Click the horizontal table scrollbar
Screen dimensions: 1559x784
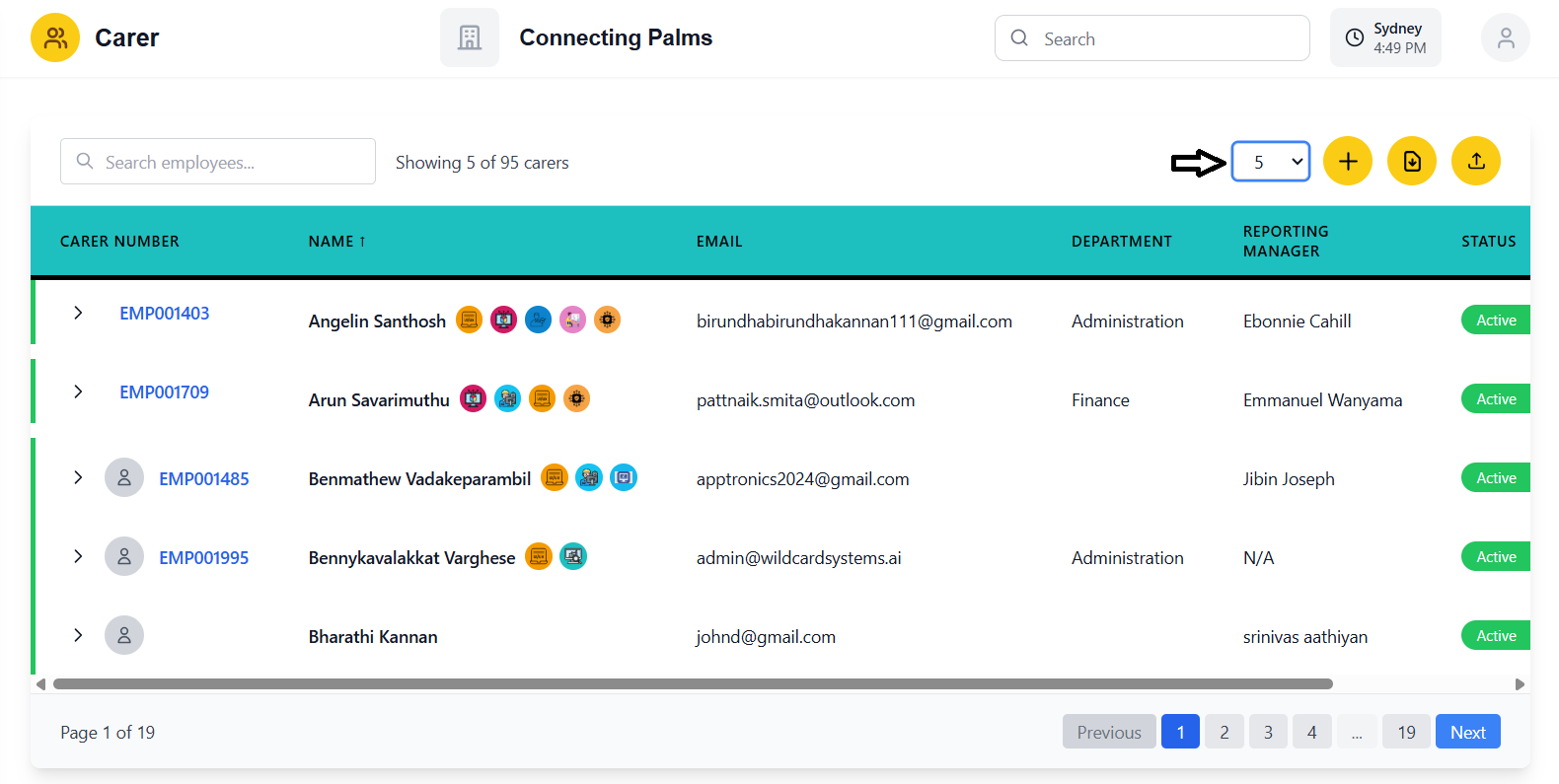point(691,684)
